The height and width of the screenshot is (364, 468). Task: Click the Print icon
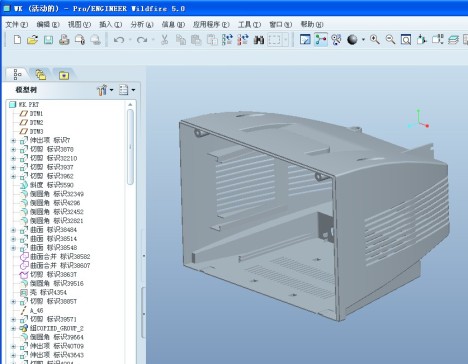click(x=64, y=40)
